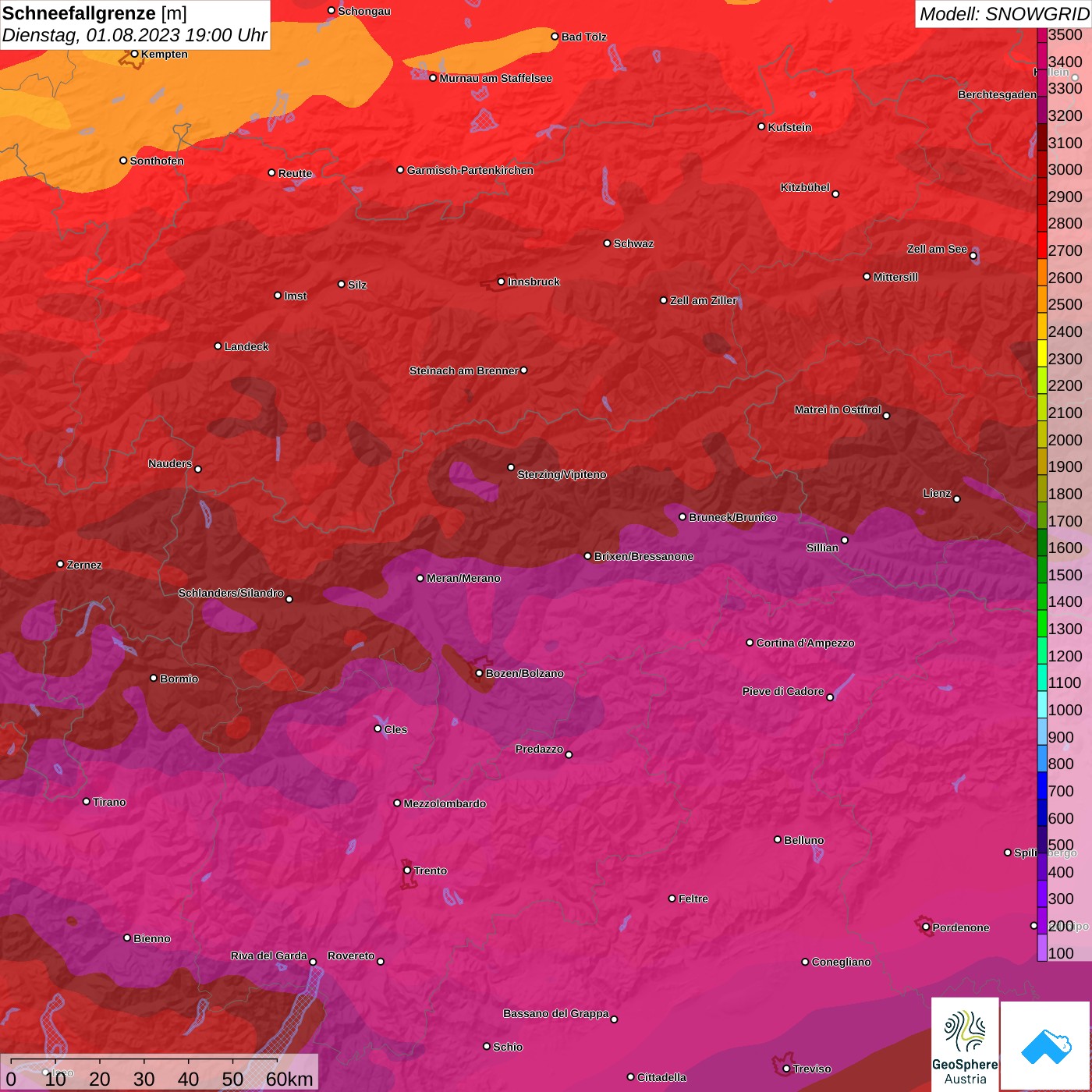Viewport: 1092px width, 1092px height.
Task: Click the Murnau am Staffelsee label
Action: (495, 78)
